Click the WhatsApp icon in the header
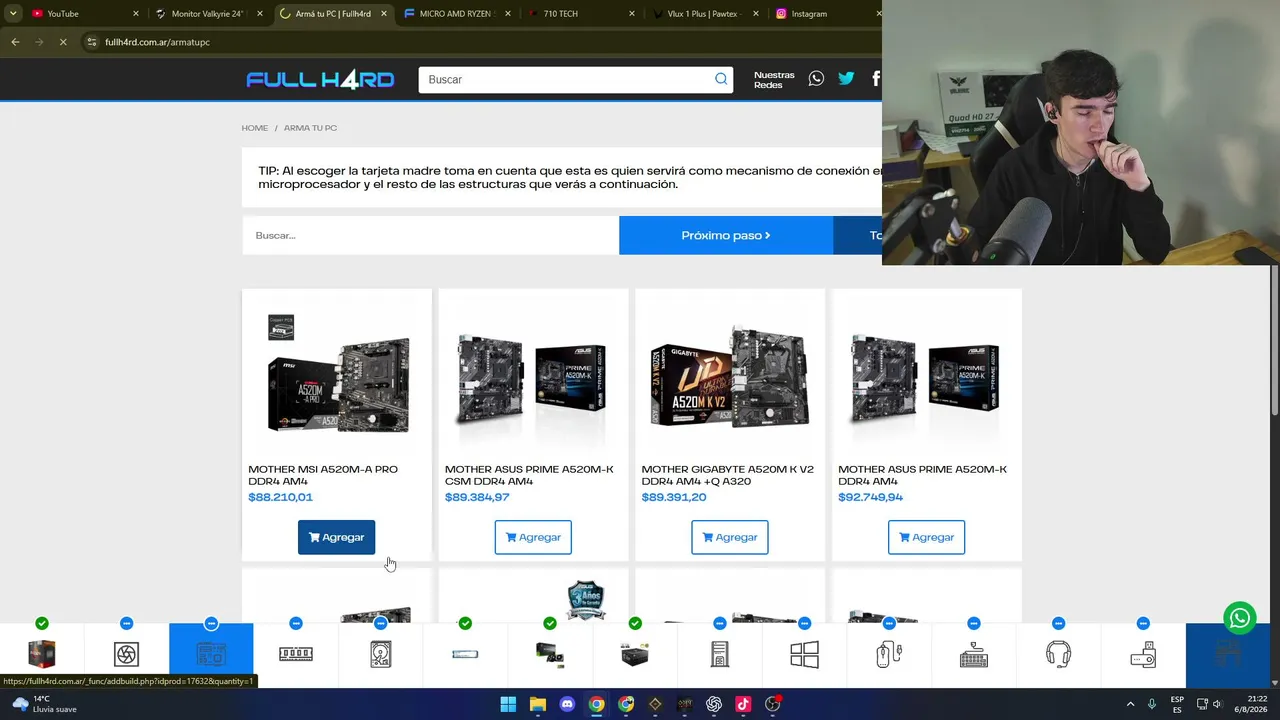 pyautogui.click(x=816, y=79)
